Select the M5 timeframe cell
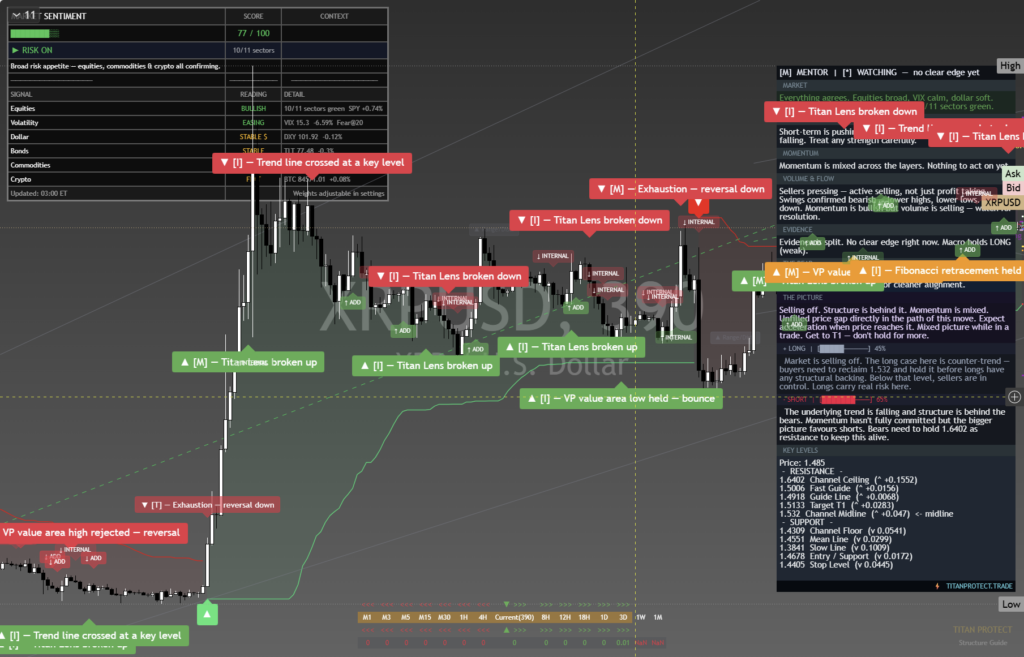 (x=406, y=617)
